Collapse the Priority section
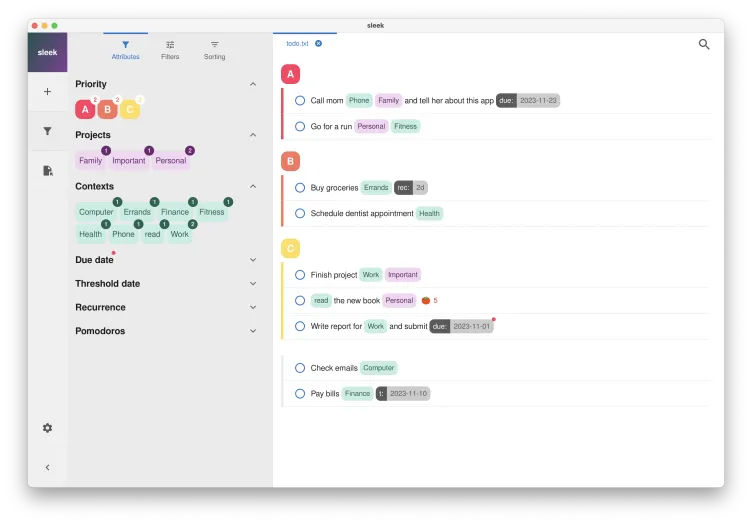This screenshot has height=524, width=752. [253, 85]
